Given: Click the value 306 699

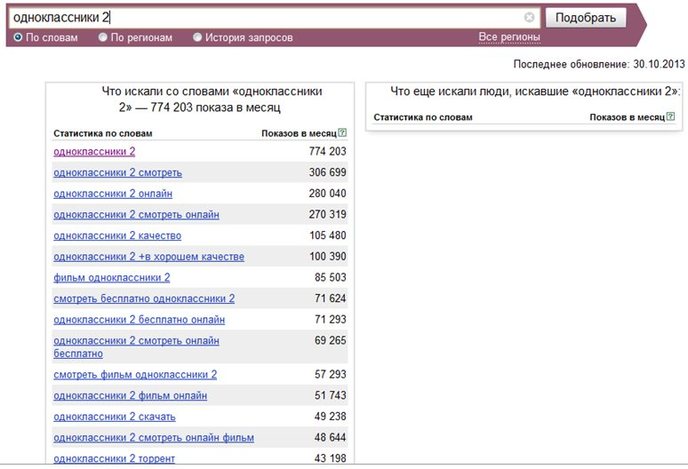Looking at the screenshot, I should 327,172.
